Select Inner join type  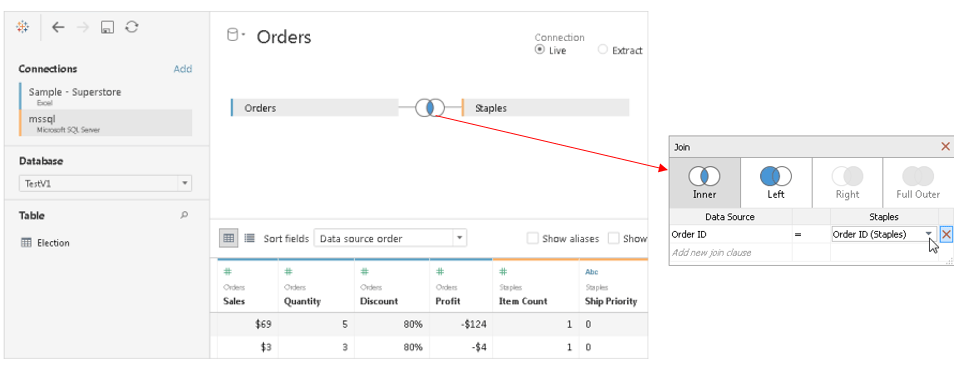pos(705,183)
